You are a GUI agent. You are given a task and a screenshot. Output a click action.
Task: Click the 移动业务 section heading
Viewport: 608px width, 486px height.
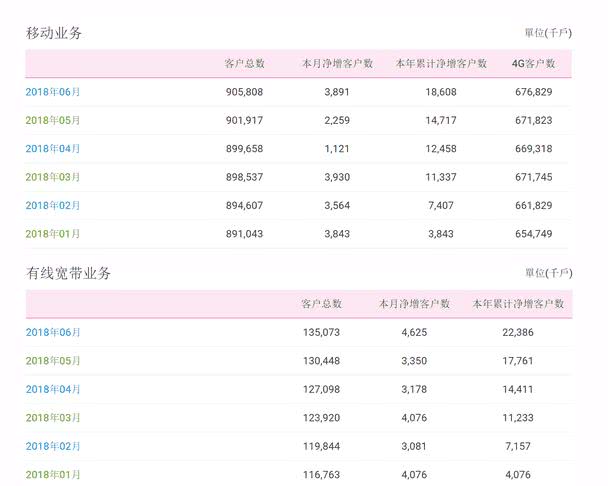[x=54, y=33]
